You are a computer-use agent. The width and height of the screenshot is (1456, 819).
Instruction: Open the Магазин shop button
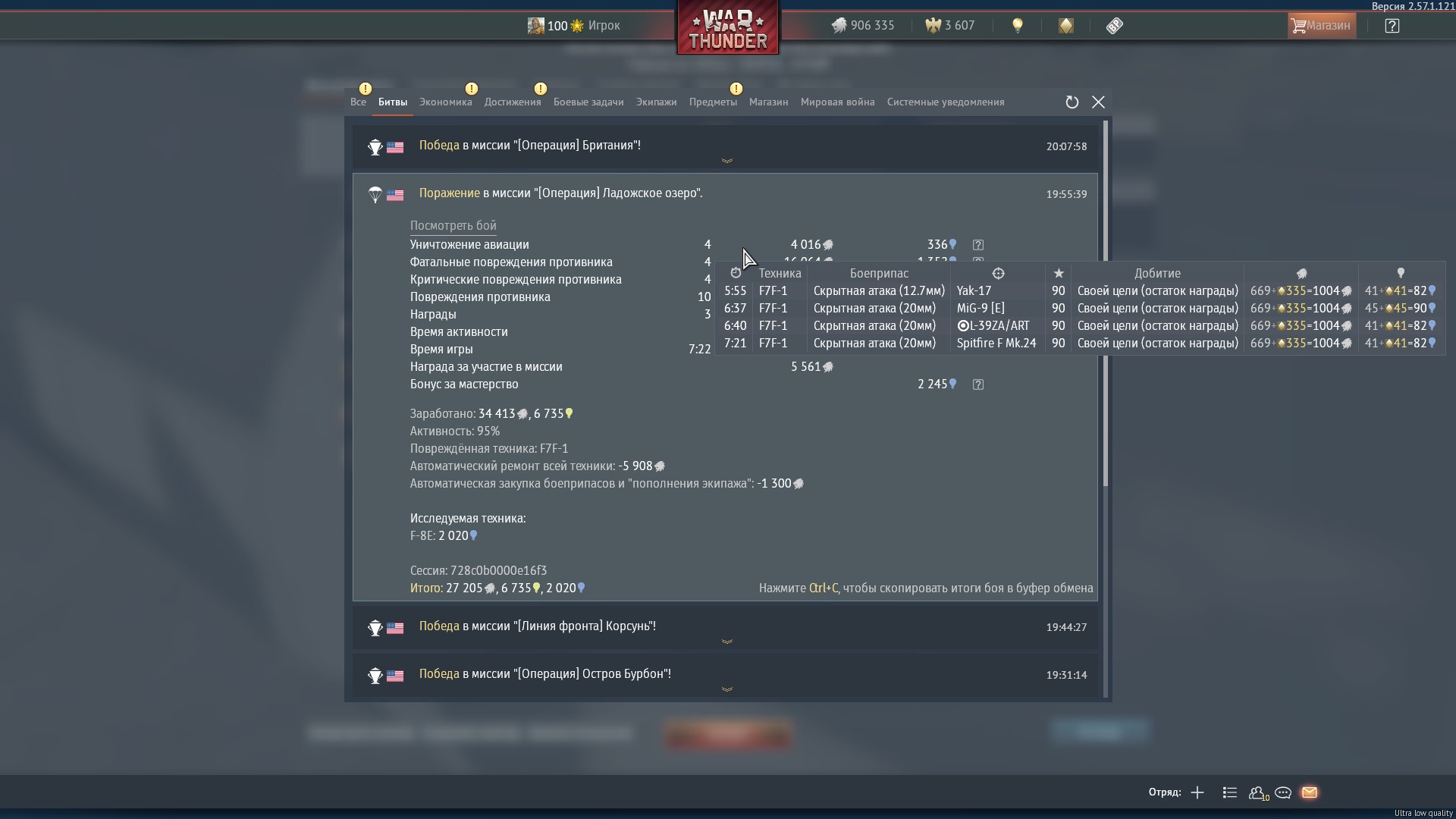[1322, 26]
